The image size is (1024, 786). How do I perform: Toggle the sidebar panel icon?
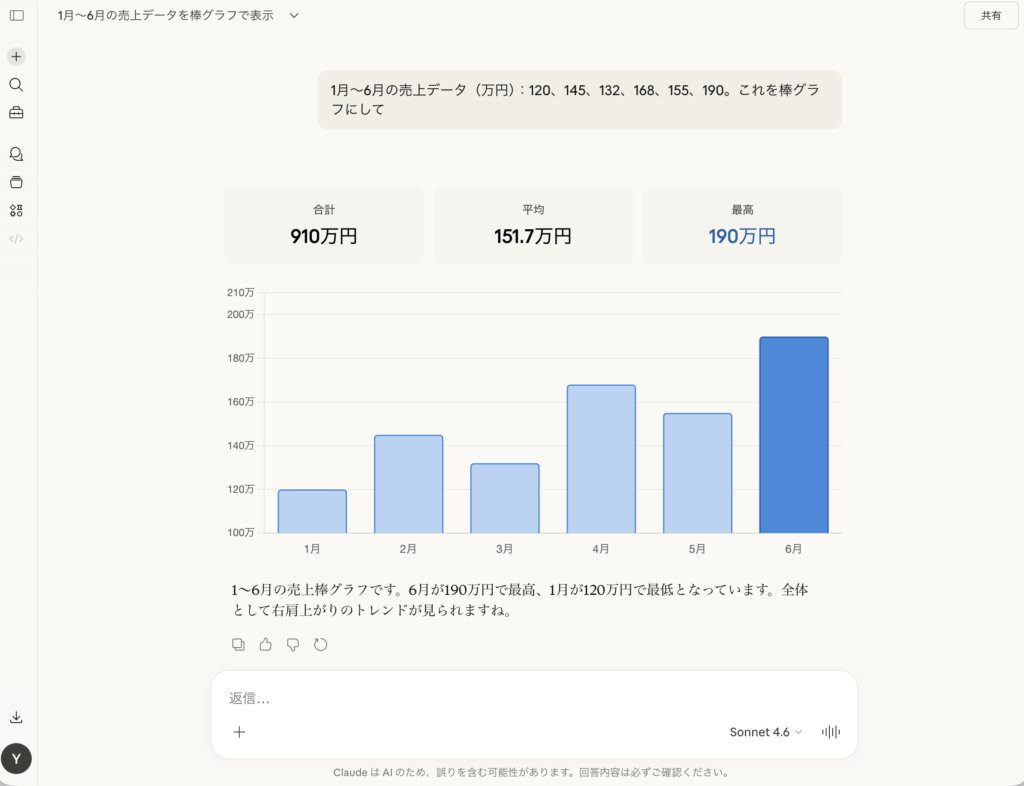point(16,15)
